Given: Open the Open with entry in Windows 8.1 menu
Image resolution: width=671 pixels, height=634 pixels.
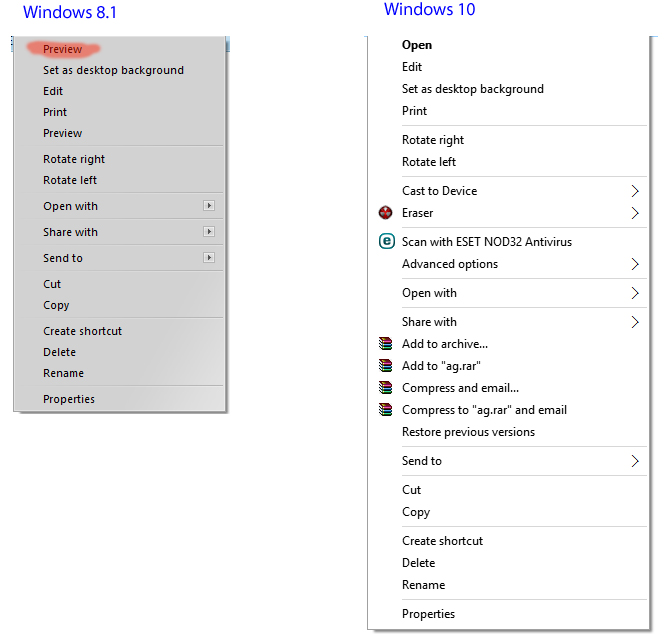Looking at the screenshot, I should 70,206.
